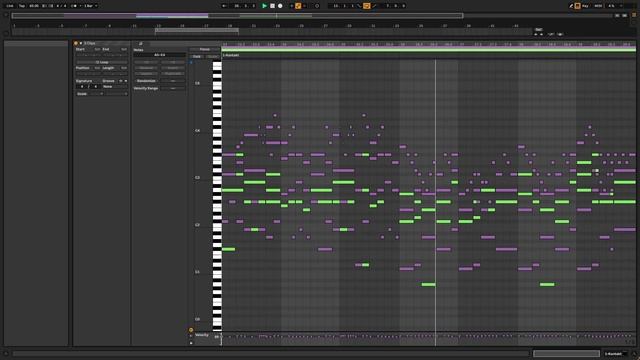Viewport: 640px width, 360px height.
Task: Toggle MIDI Map Mode
Action: (x=598, y=6)
